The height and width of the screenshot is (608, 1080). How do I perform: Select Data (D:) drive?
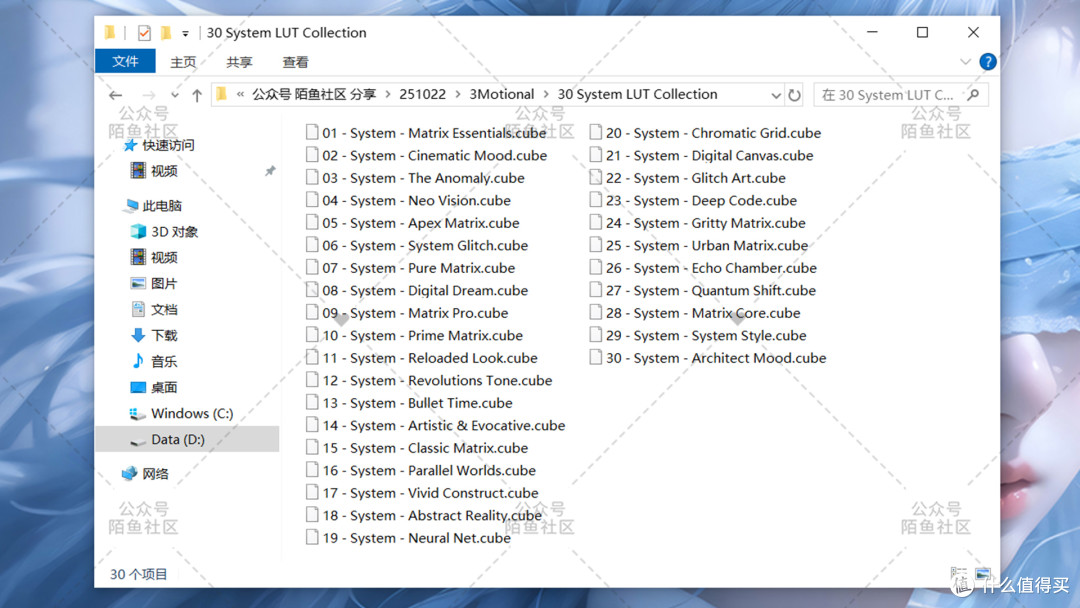click(178, 439)
